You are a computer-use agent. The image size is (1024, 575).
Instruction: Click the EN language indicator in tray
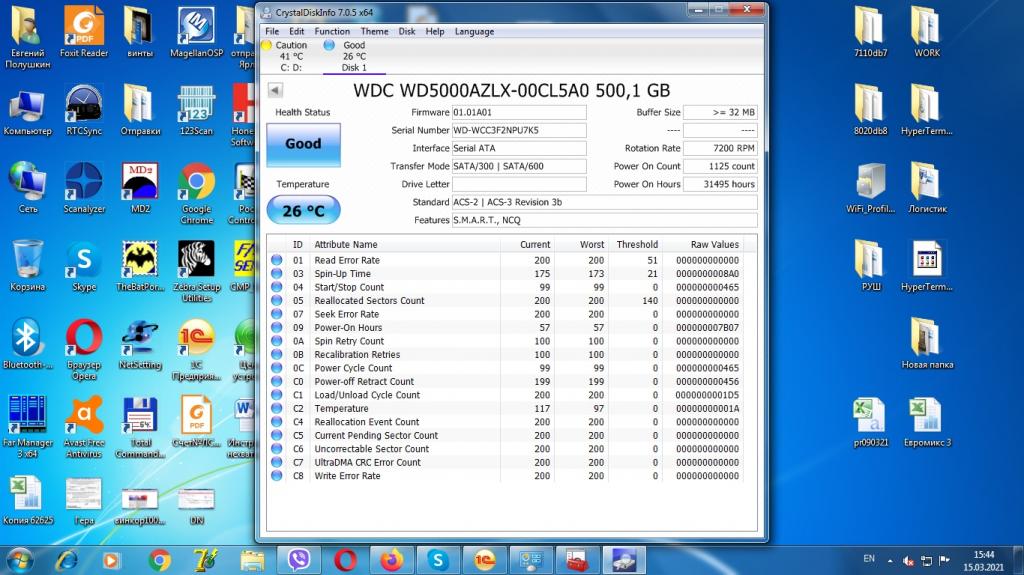pos(869,559)
